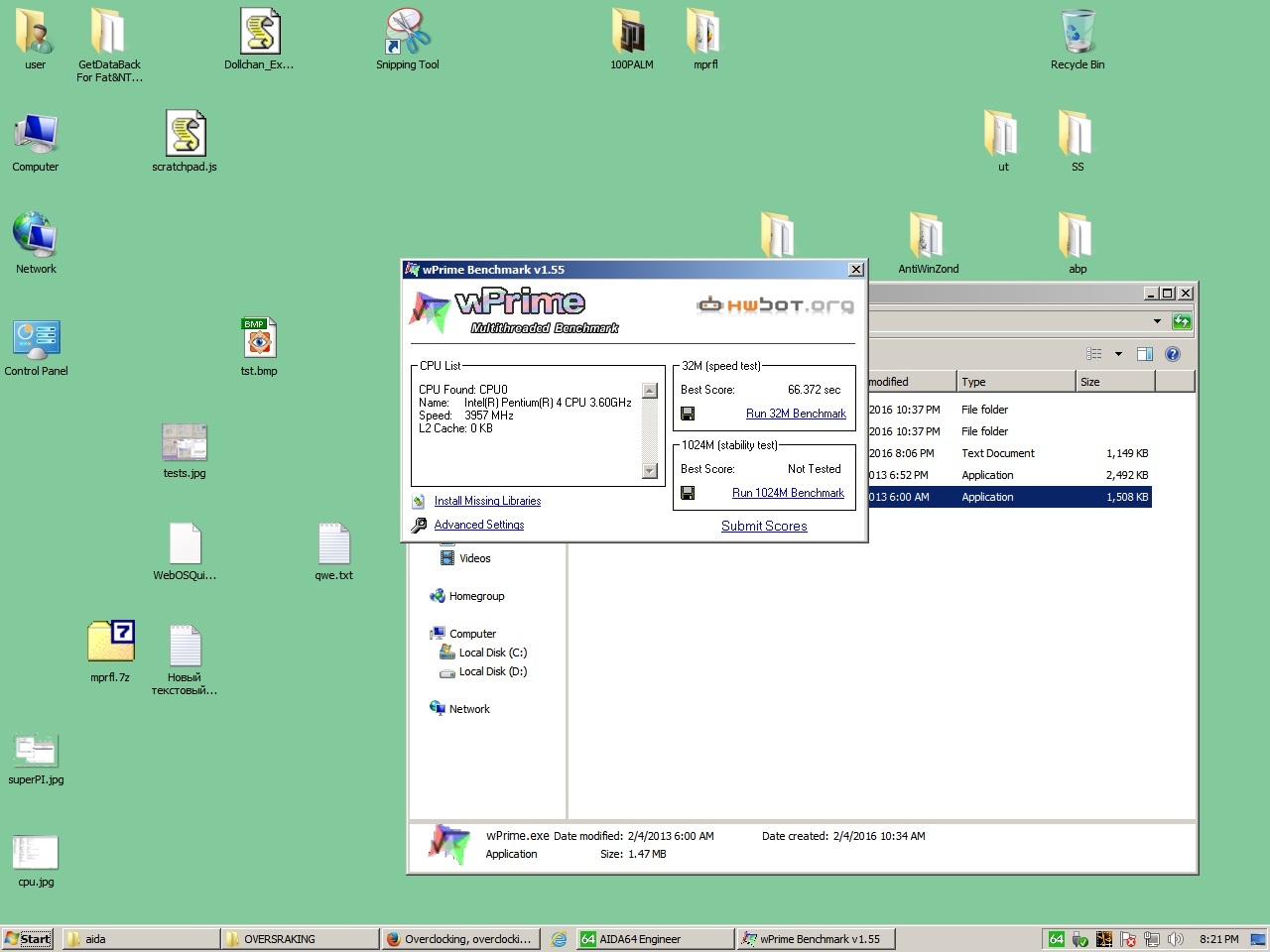Select the mprfl folder on desktop
This screenshot has height=952, width=1270.
tap(705, 40)
